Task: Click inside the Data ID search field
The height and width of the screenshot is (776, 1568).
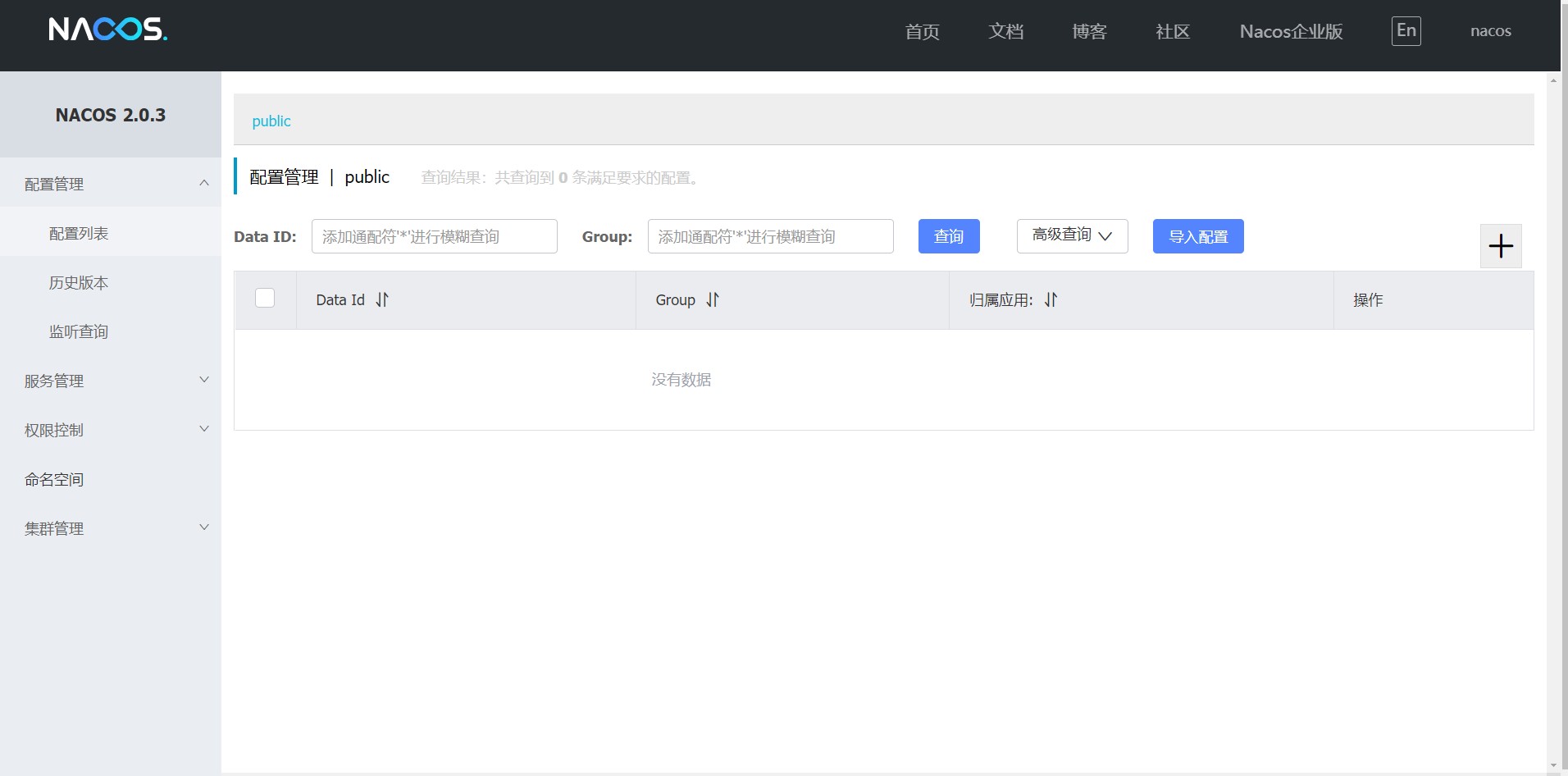Action: (x=434, y=236)
